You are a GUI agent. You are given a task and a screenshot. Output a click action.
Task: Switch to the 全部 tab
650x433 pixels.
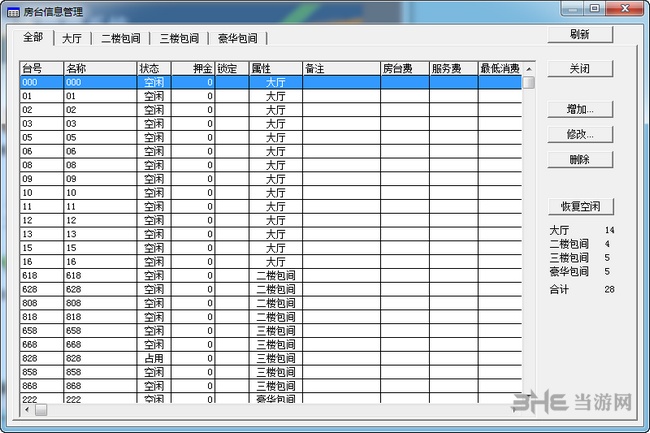click(x=33, y=38)
